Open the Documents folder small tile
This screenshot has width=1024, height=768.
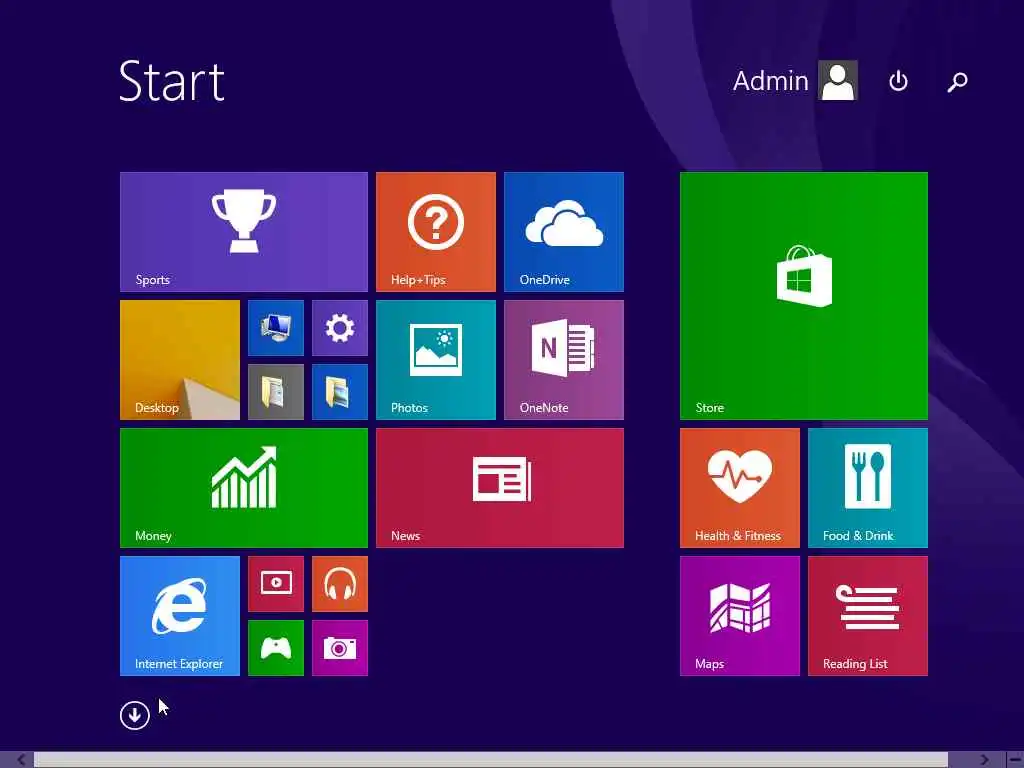tap(276, 392)
